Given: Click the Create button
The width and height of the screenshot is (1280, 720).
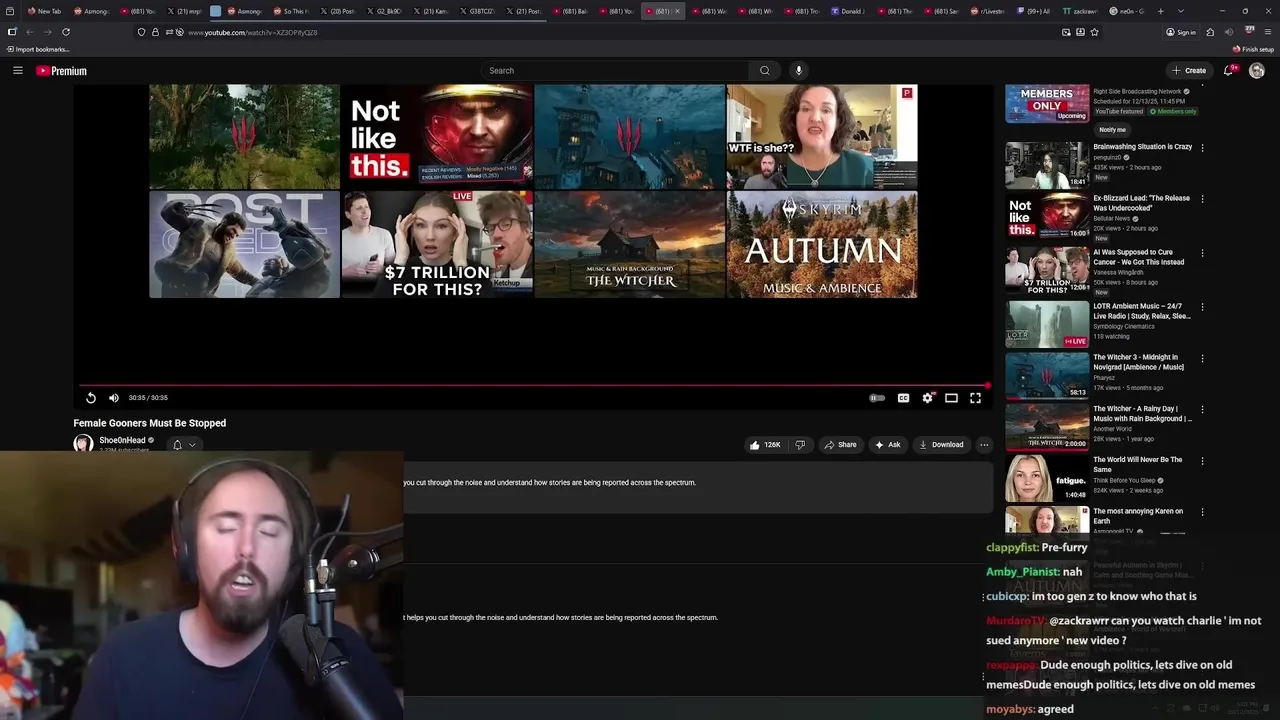Looking at the screenshot, I should click(1189, 70).
